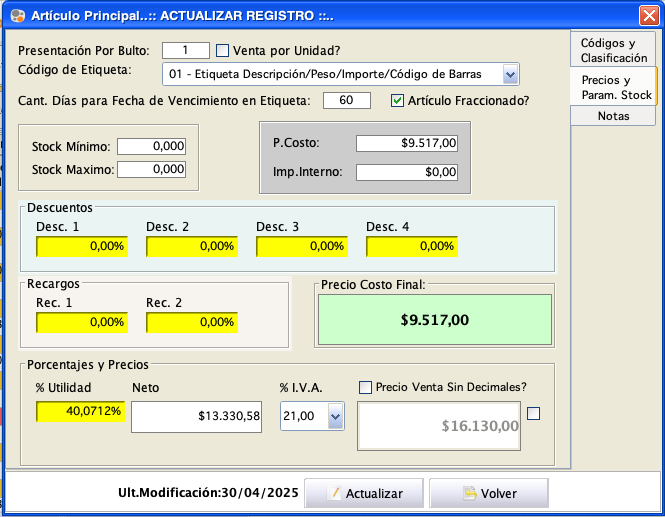Select the Precios y Param. Stock tab
This screenshot has height=517, width=665.
(614, 87)
